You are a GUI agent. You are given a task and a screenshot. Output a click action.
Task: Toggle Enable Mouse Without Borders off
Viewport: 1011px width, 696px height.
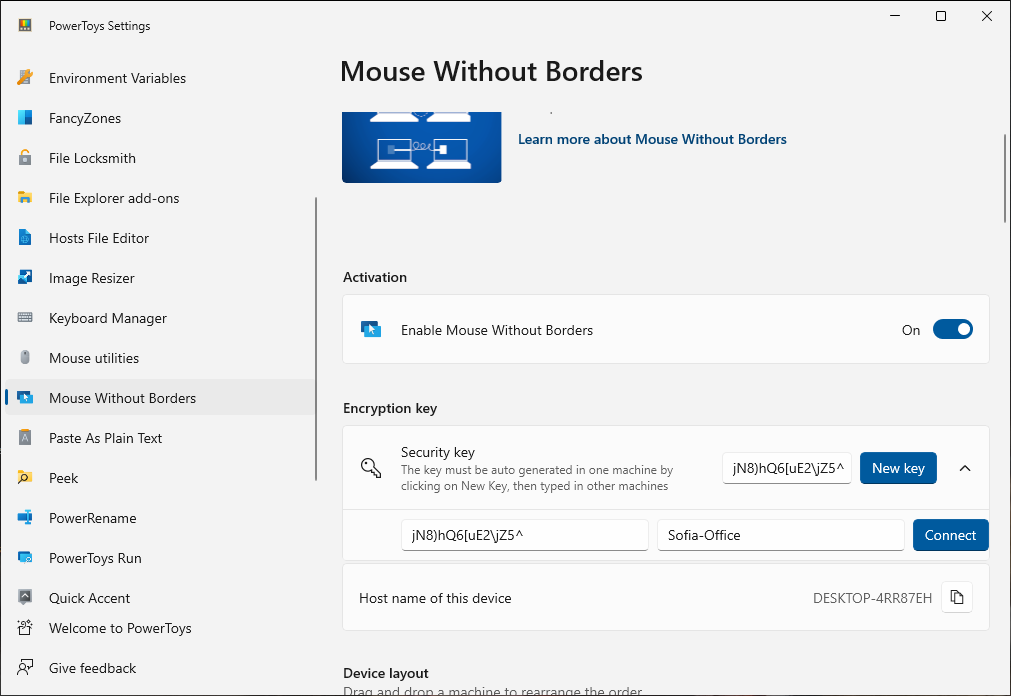[x=952, y=329]
